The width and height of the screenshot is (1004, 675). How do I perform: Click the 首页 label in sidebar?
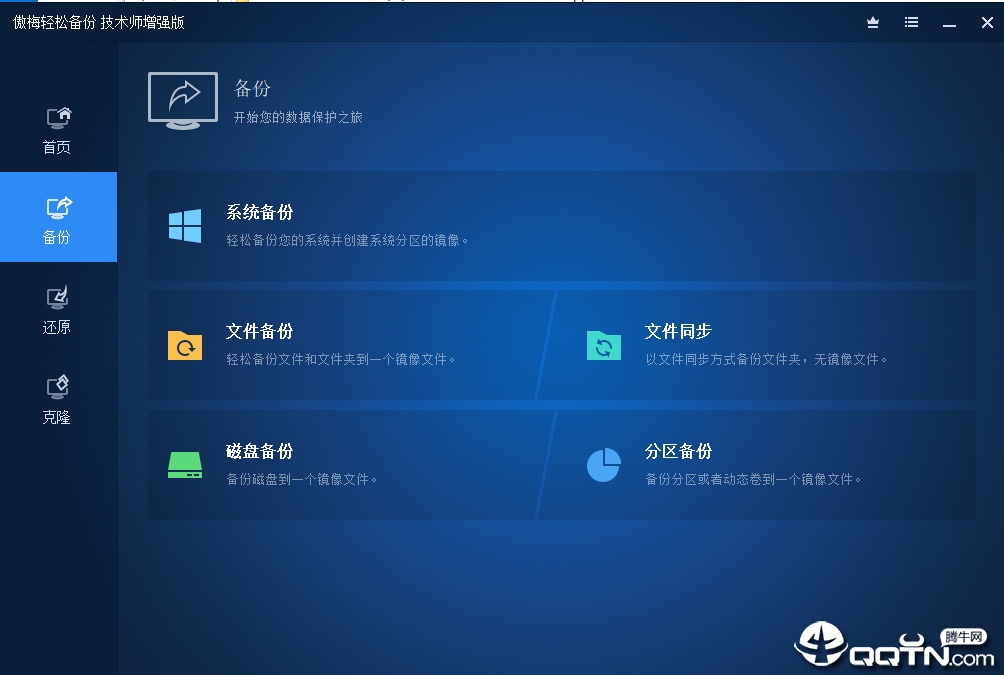click(x=57, y=147)
